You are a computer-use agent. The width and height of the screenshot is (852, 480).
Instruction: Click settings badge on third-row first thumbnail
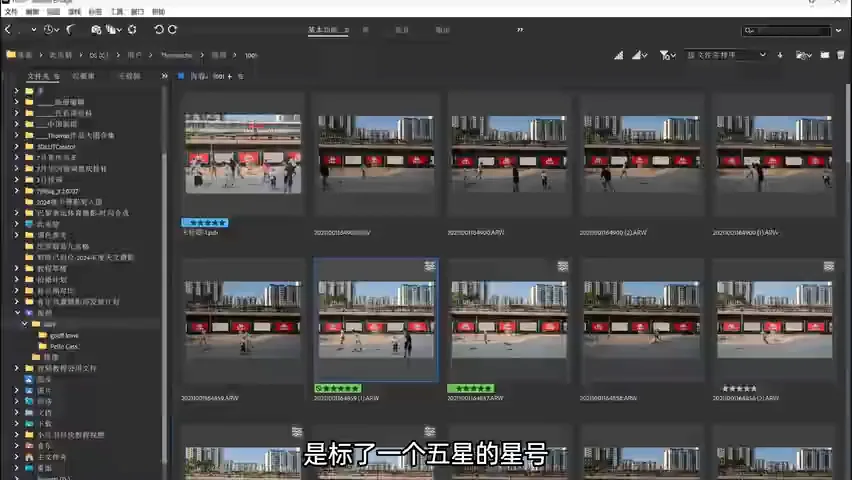(x=297, y=432)
